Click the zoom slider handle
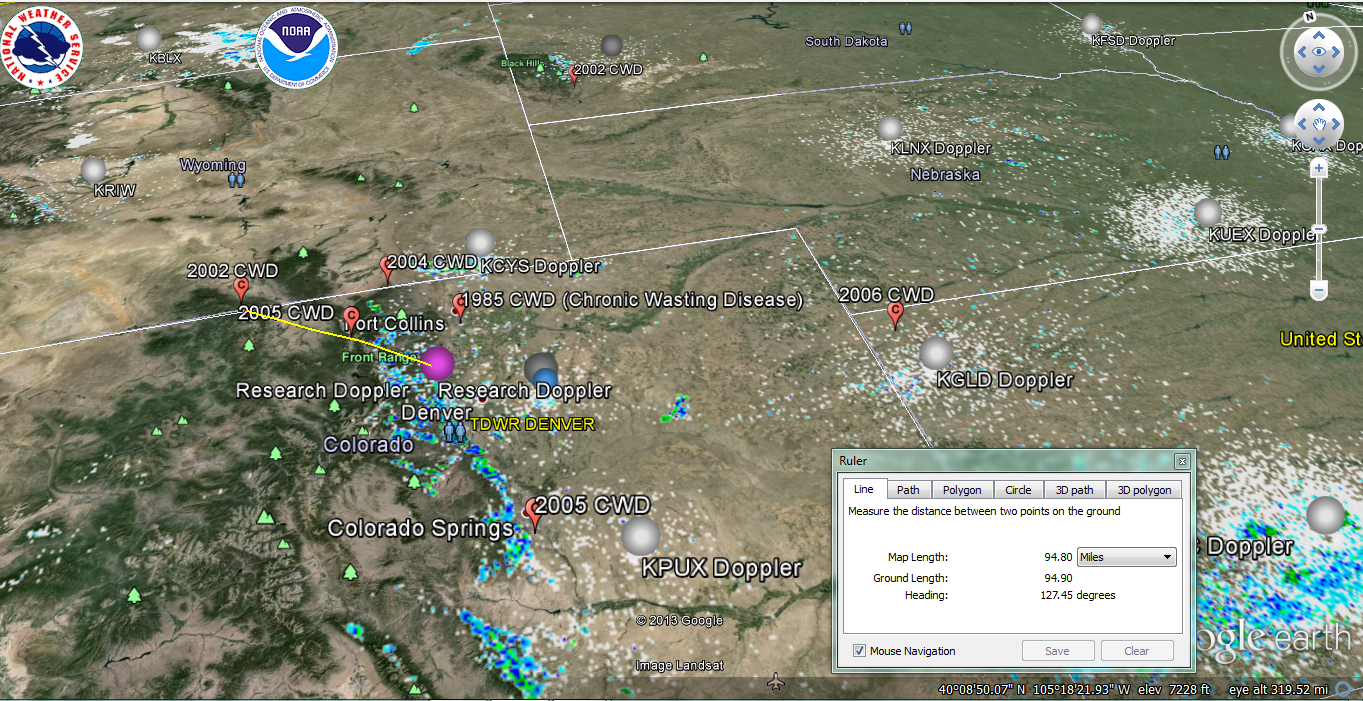Viewport: 1363px width, 701px height. 1319,230
